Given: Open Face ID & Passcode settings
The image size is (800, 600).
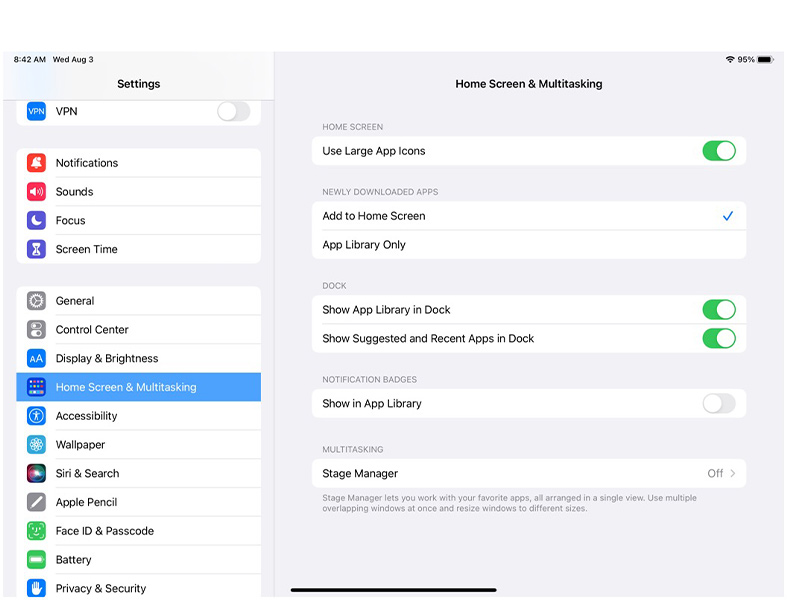Looking at the screenshot, I should tap(139, 531).
